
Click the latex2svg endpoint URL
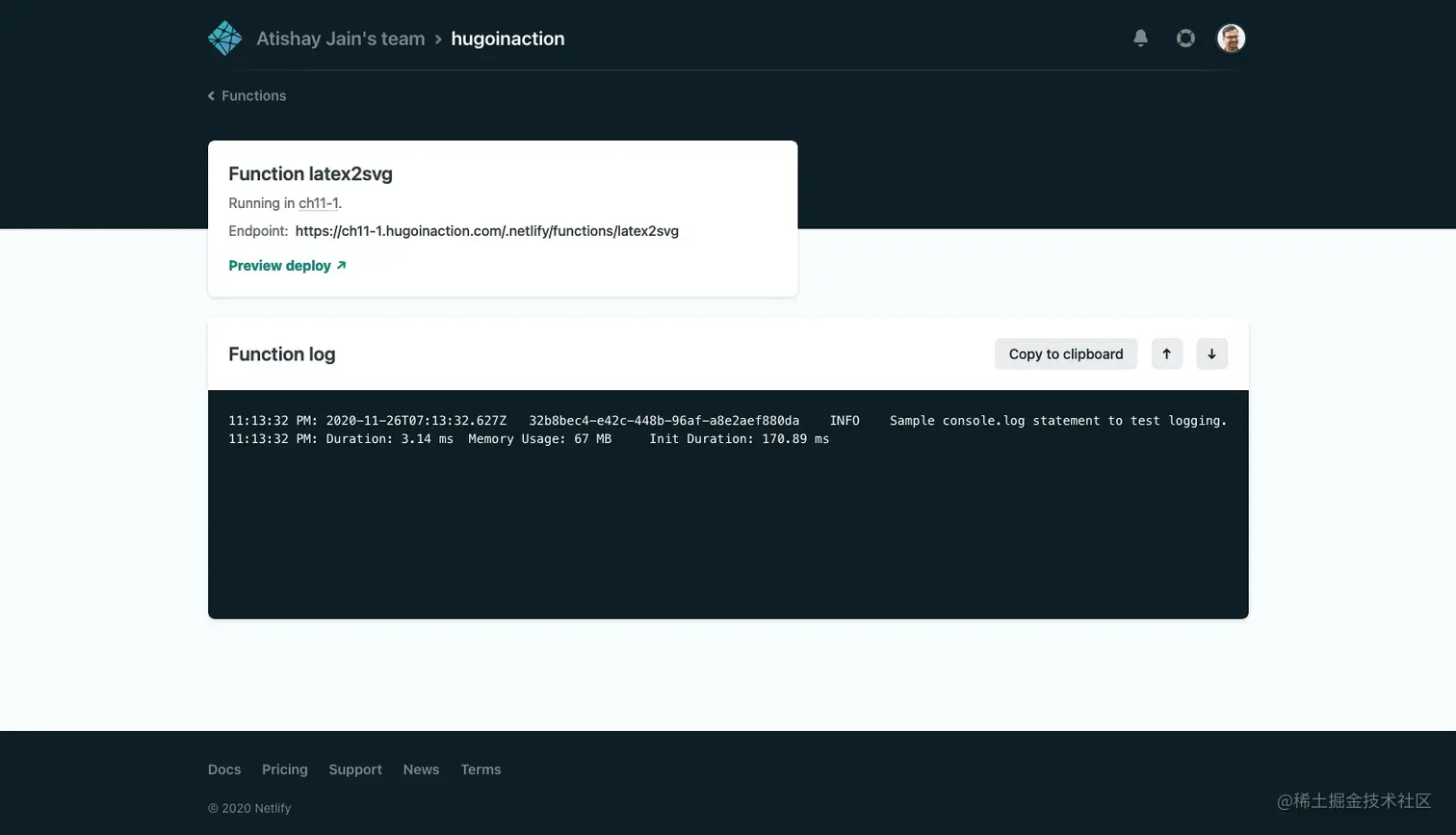[487, 231]
